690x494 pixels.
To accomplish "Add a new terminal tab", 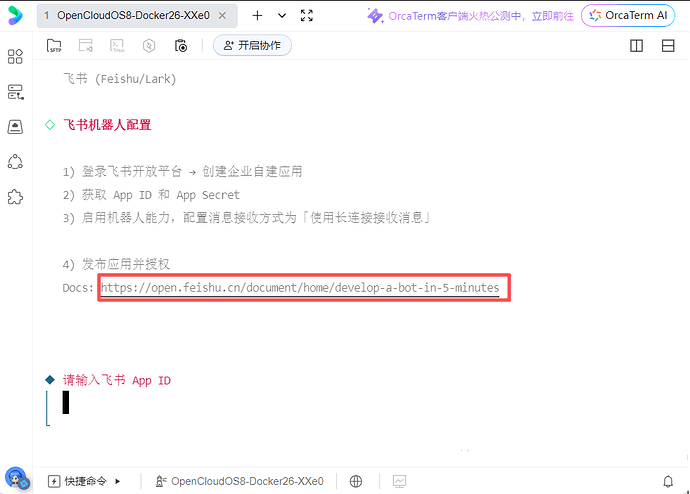I will (257, 16).
